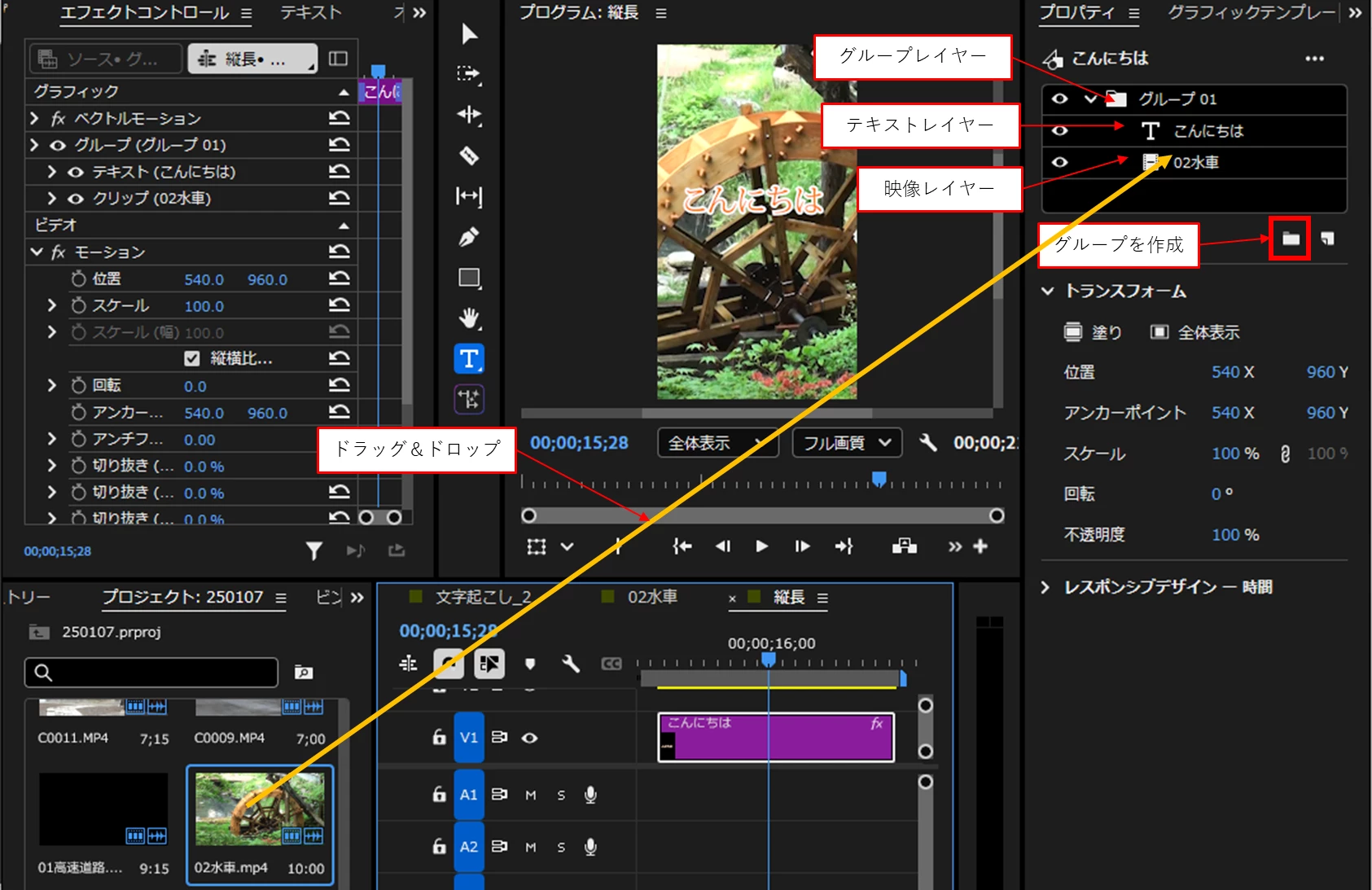Select the Slip tool
This screenshot has height=890, width=1372.
click(x=469, y=196)
